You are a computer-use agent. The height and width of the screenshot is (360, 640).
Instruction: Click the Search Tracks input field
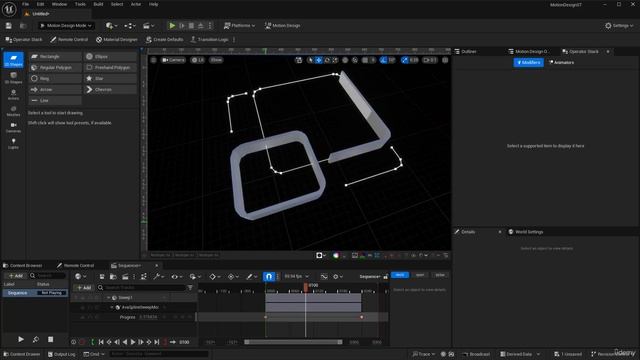point(142,288)
